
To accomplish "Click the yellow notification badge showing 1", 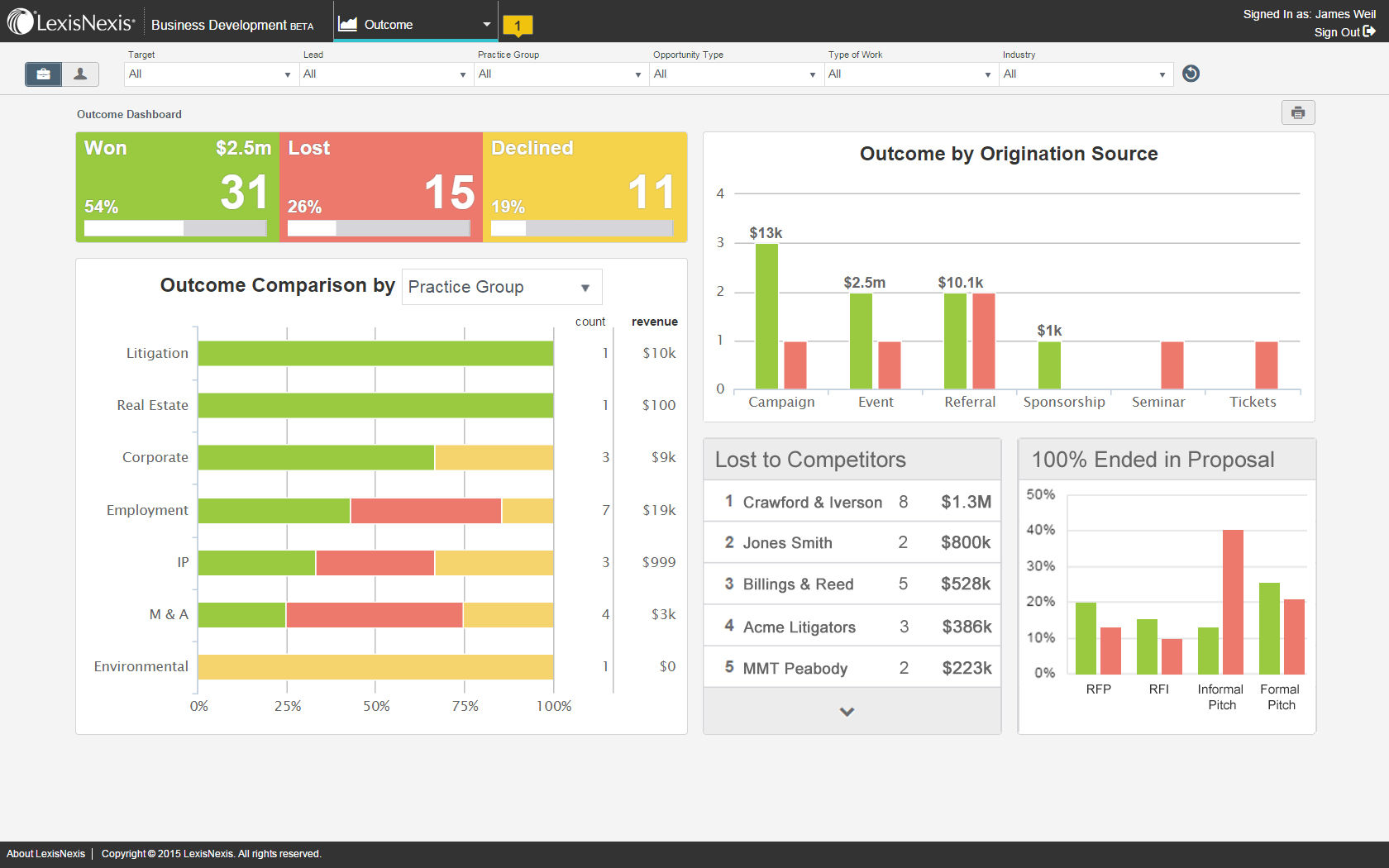I will pos(518,26).
